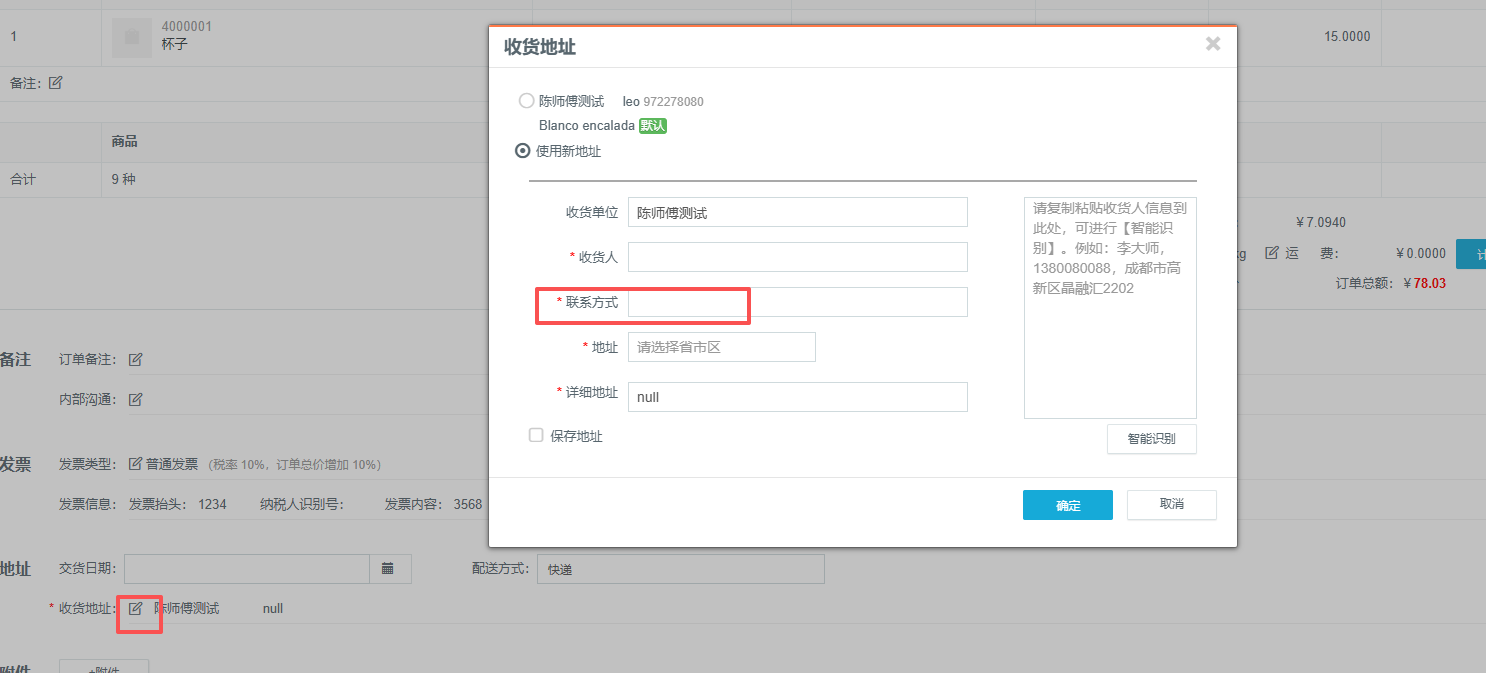
Task: Click the 杯子 product name
Action: [x=174, y=45]
